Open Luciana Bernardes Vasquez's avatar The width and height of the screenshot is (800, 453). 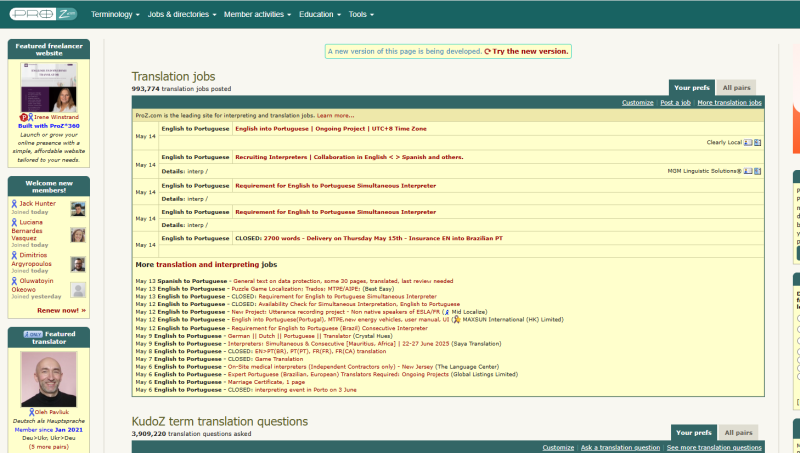[x=78, y=235]
